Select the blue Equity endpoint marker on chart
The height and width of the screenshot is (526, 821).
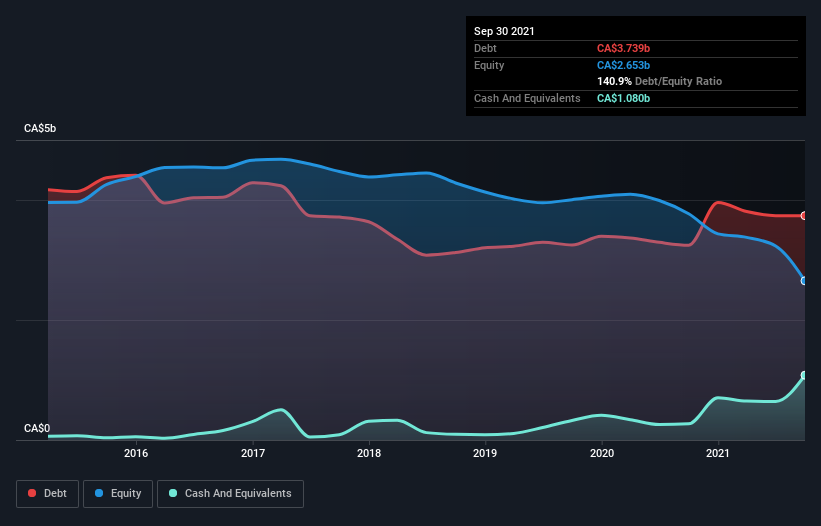point(804,281)
